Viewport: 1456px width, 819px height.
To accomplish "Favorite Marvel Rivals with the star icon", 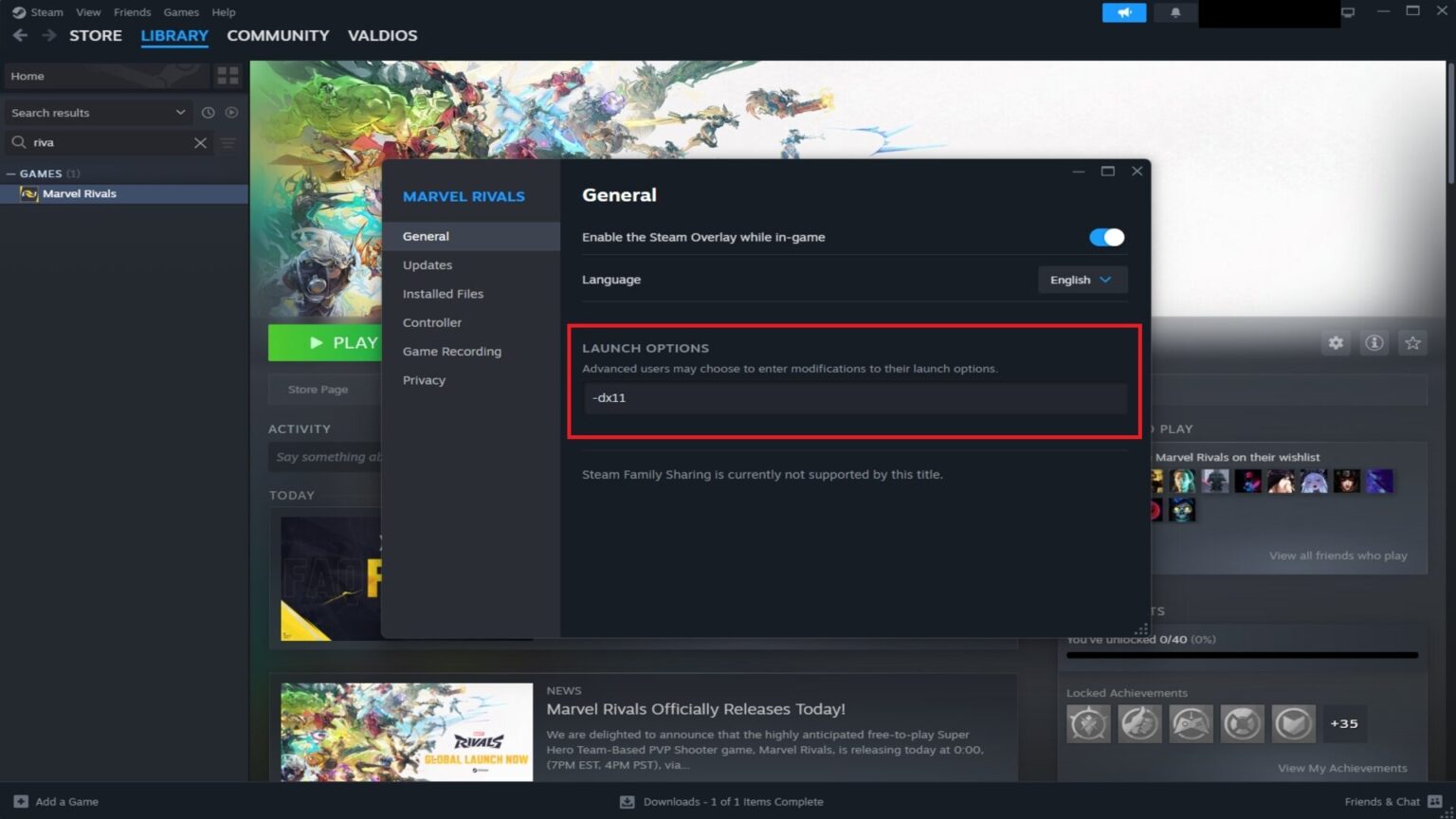I will 1413,342.
